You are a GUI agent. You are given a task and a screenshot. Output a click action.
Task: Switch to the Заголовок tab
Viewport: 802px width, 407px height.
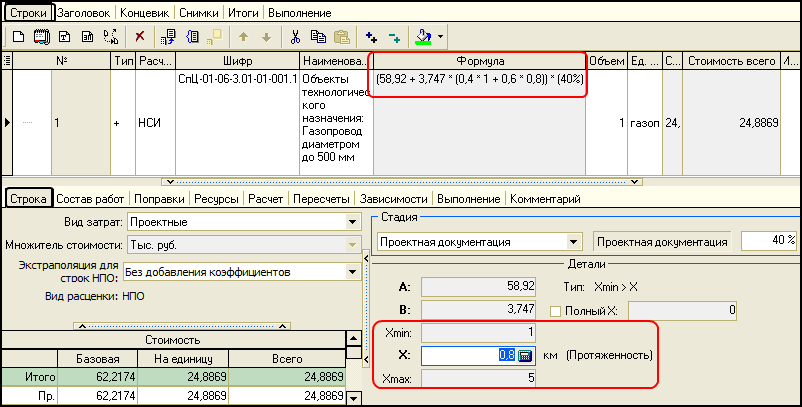tap(84, 14)
